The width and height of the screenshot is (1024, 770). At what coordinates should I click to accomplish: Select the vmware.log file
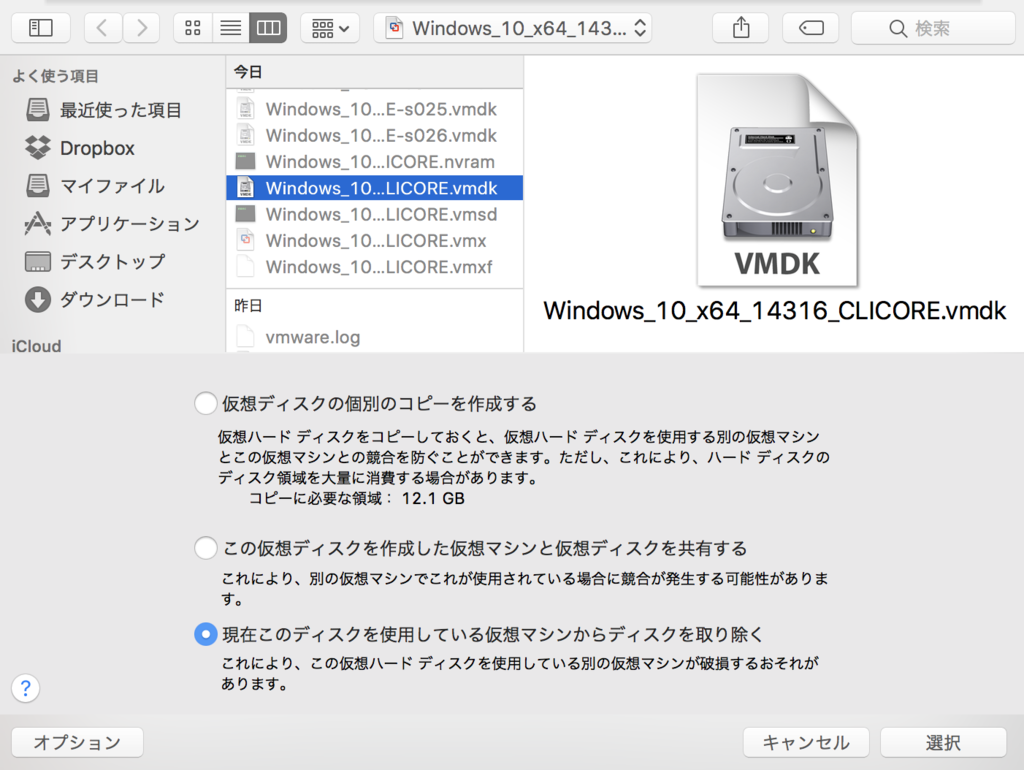tap(374, 337)
